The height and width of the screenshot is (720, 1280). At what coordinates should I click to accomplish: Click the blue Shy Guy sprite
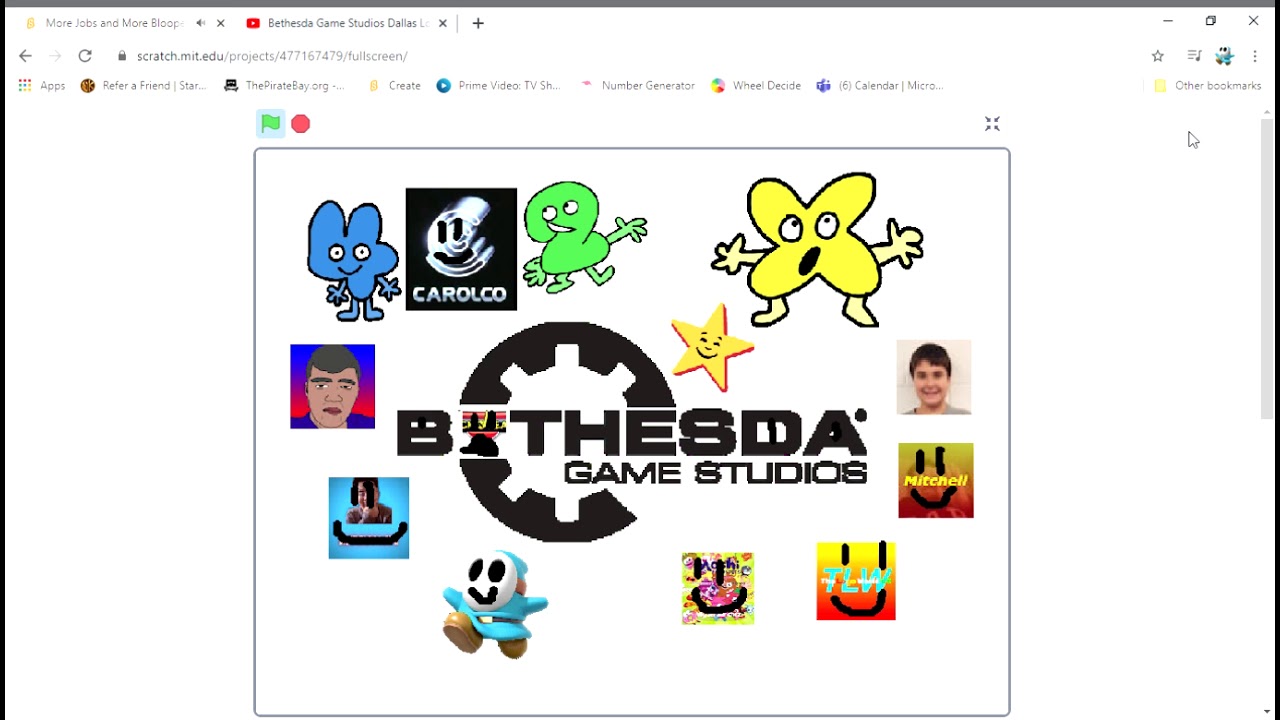[495, 604]
